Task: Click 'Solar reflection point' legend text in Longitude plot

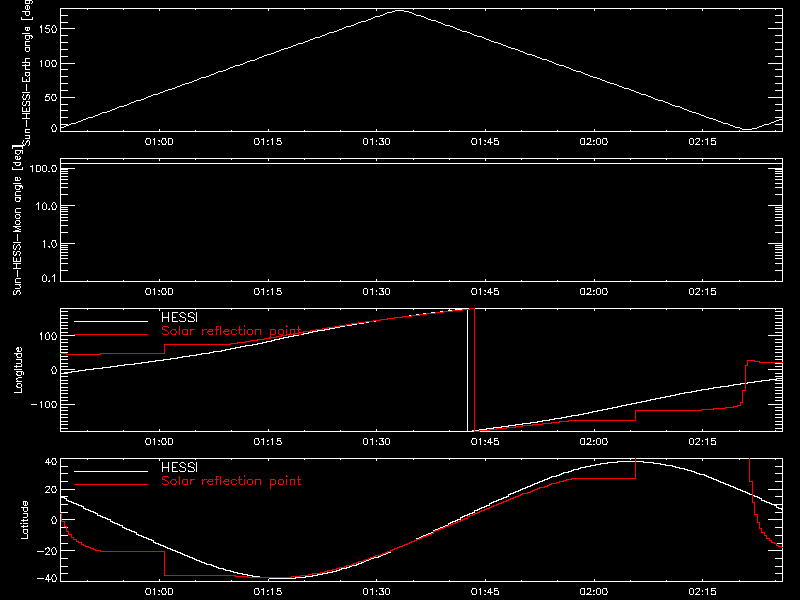Action: [231, 331]
